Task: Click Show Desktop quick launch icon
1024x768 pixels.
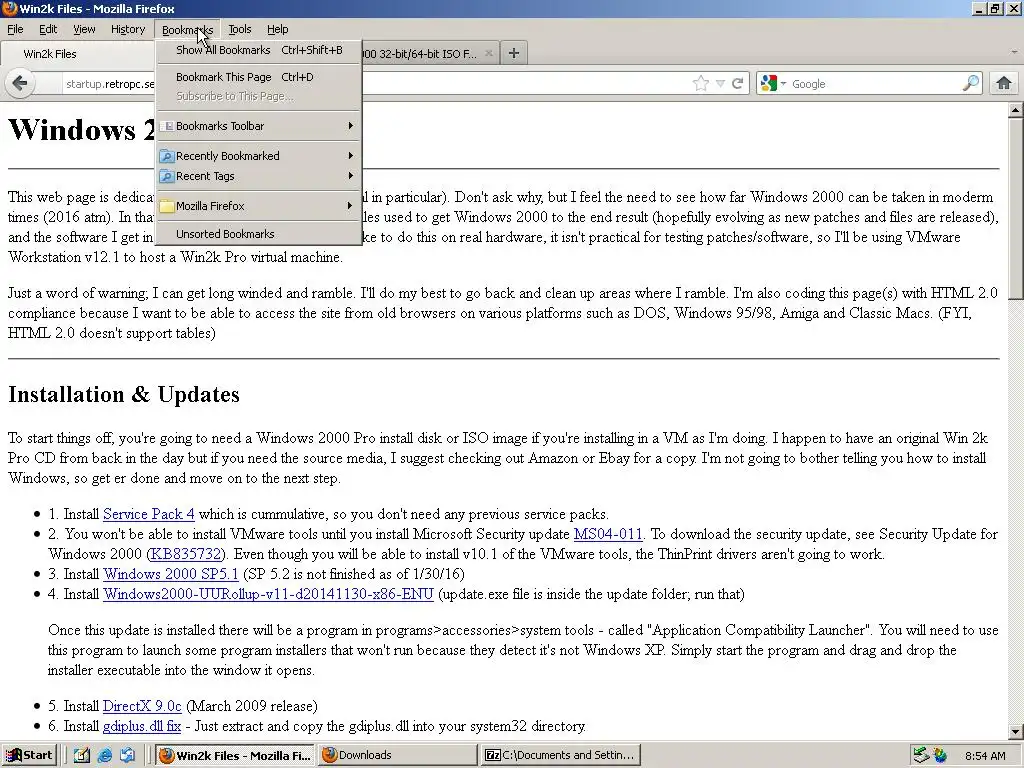Action: point(82,755)
